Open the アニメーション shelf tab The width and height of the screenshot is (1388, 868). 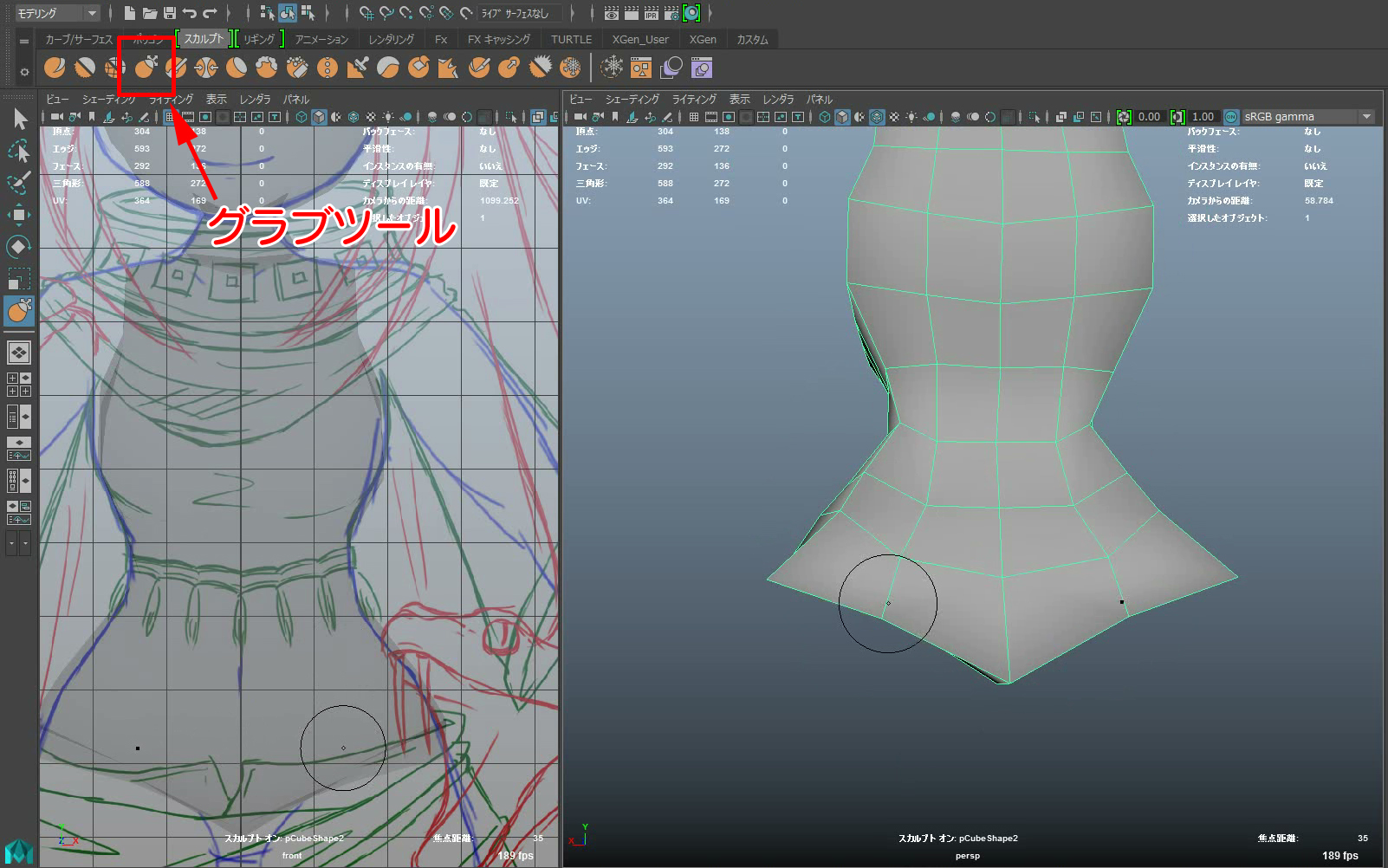coord(321,39)
